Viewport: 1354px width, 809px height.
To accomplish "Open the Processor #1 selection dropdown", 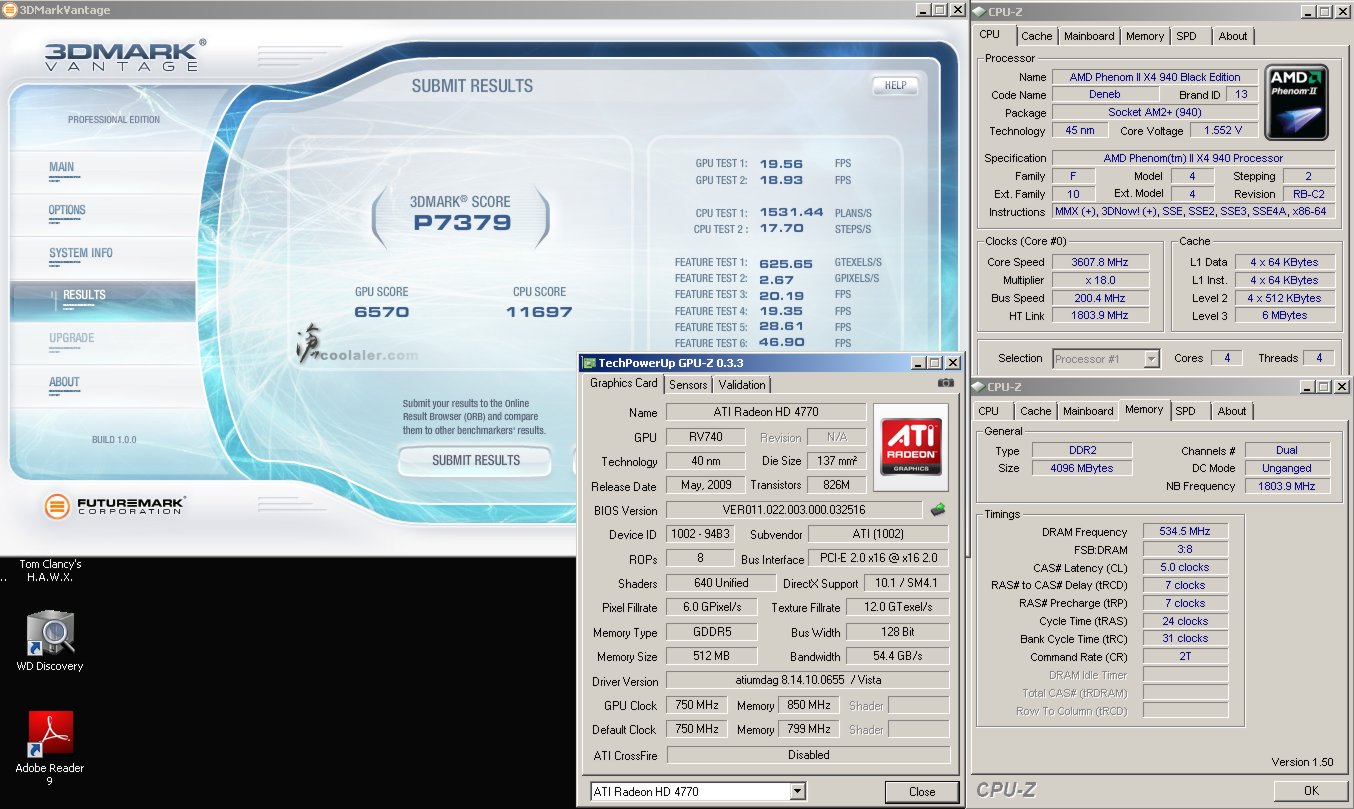I will (1152, 358).
